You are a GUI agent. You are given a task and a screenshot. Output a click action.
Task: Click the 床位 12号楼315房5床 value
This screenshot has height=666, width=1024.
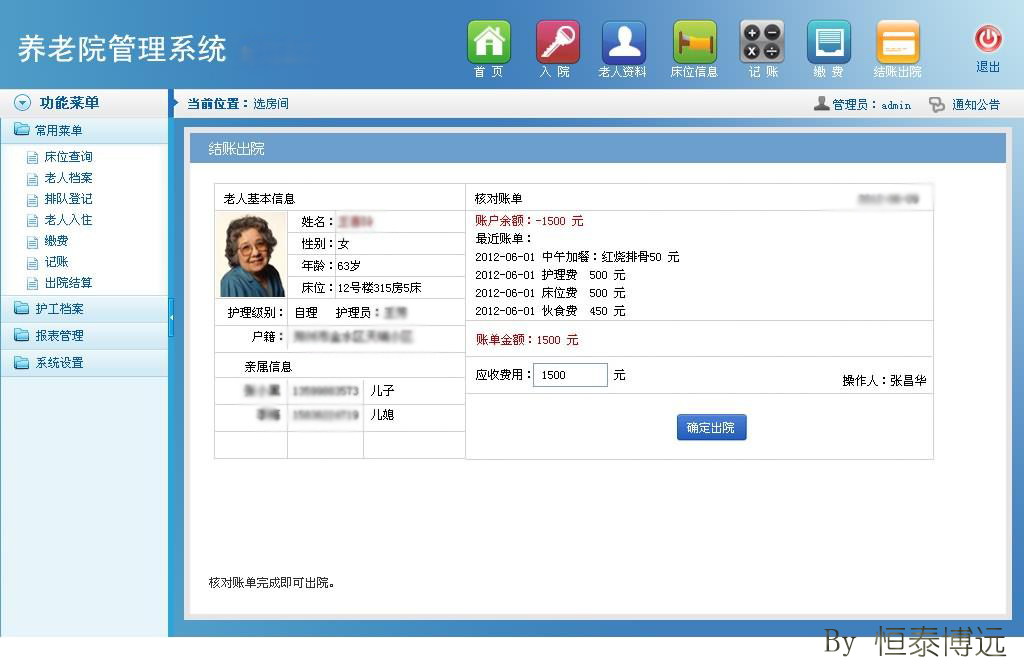point(379,288)
